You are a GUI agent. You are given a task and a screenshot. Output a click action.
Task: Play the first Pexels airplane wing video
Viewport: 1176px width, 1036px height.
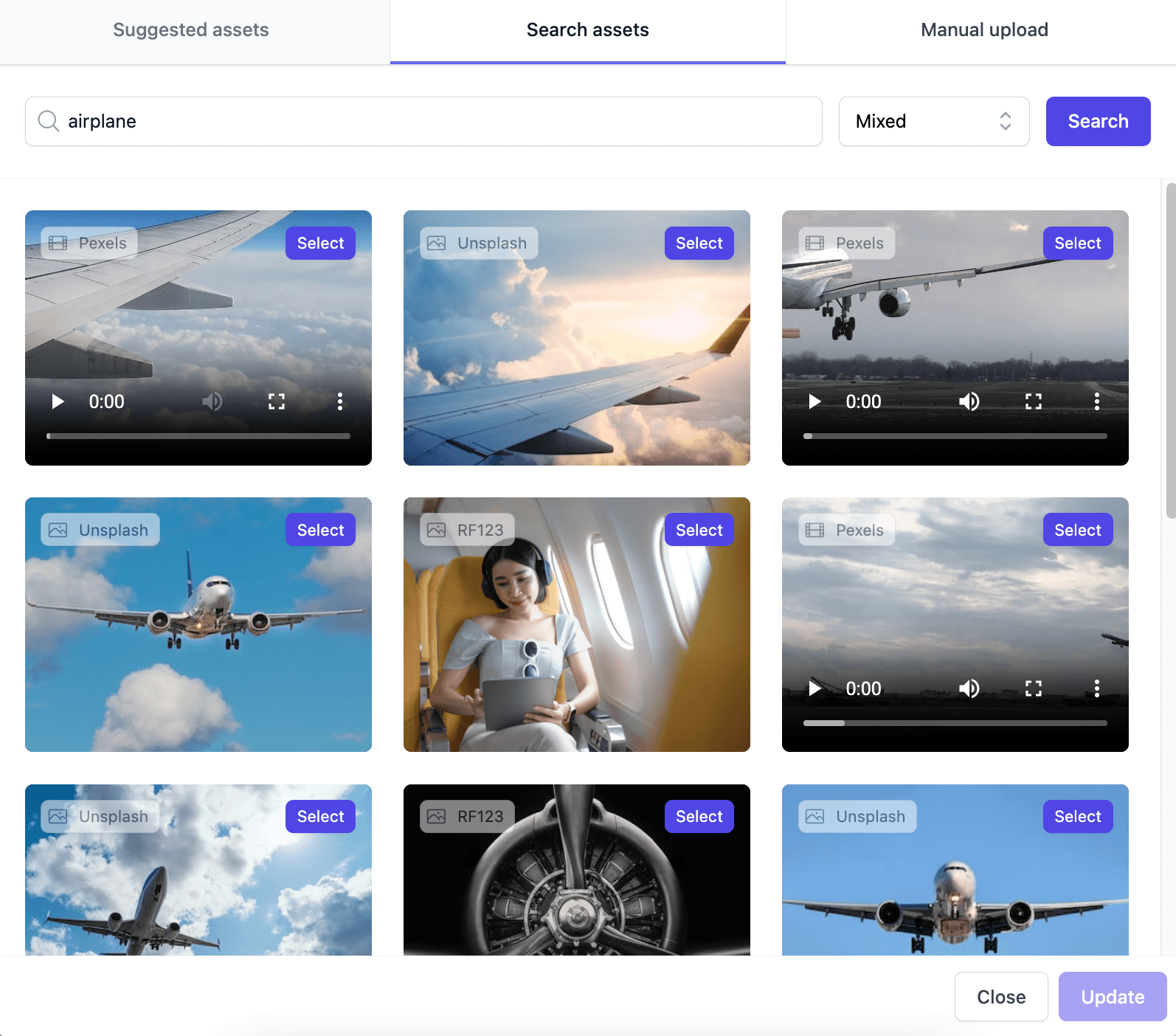(x=58, y=401)
